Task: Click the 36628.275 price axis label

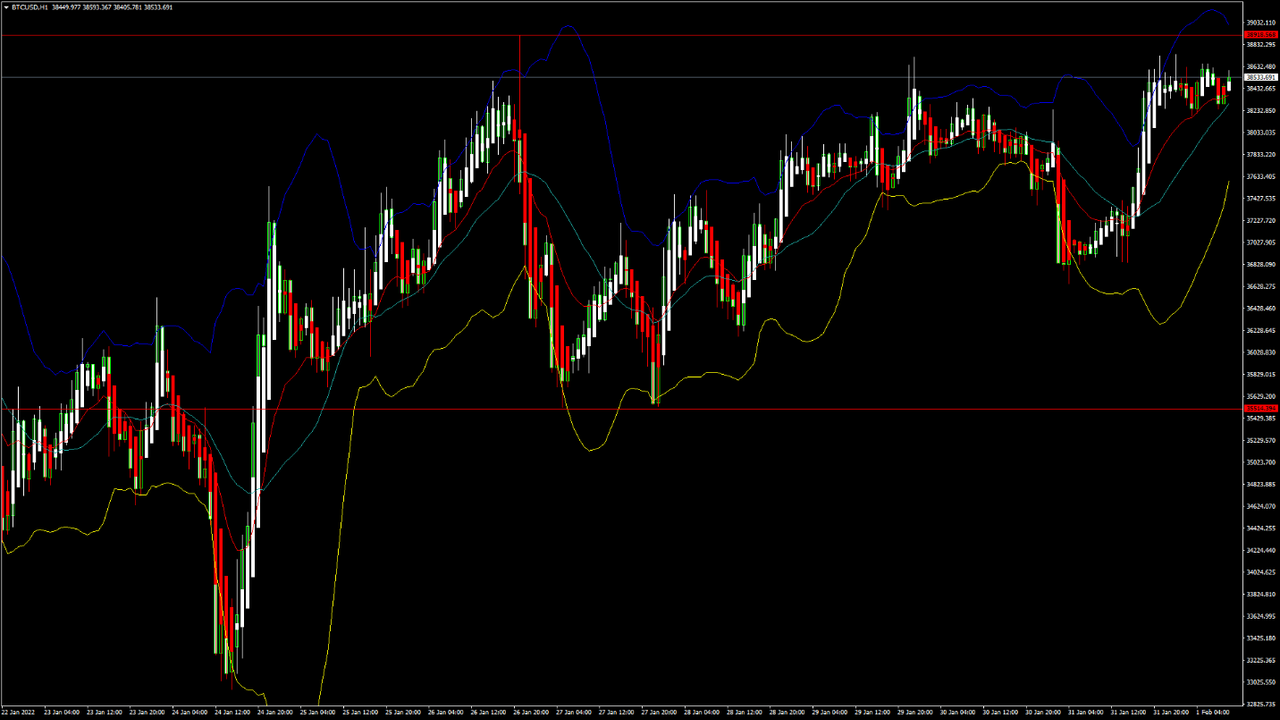Action: coord(1260,286)
